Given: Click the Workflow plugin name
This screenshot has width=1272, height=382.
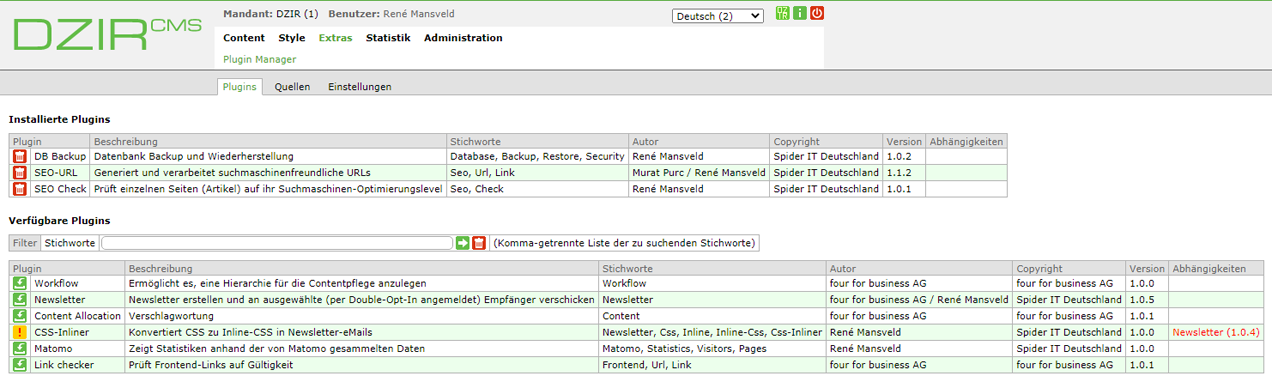Looking at the screenshot, I should point(56,284).
